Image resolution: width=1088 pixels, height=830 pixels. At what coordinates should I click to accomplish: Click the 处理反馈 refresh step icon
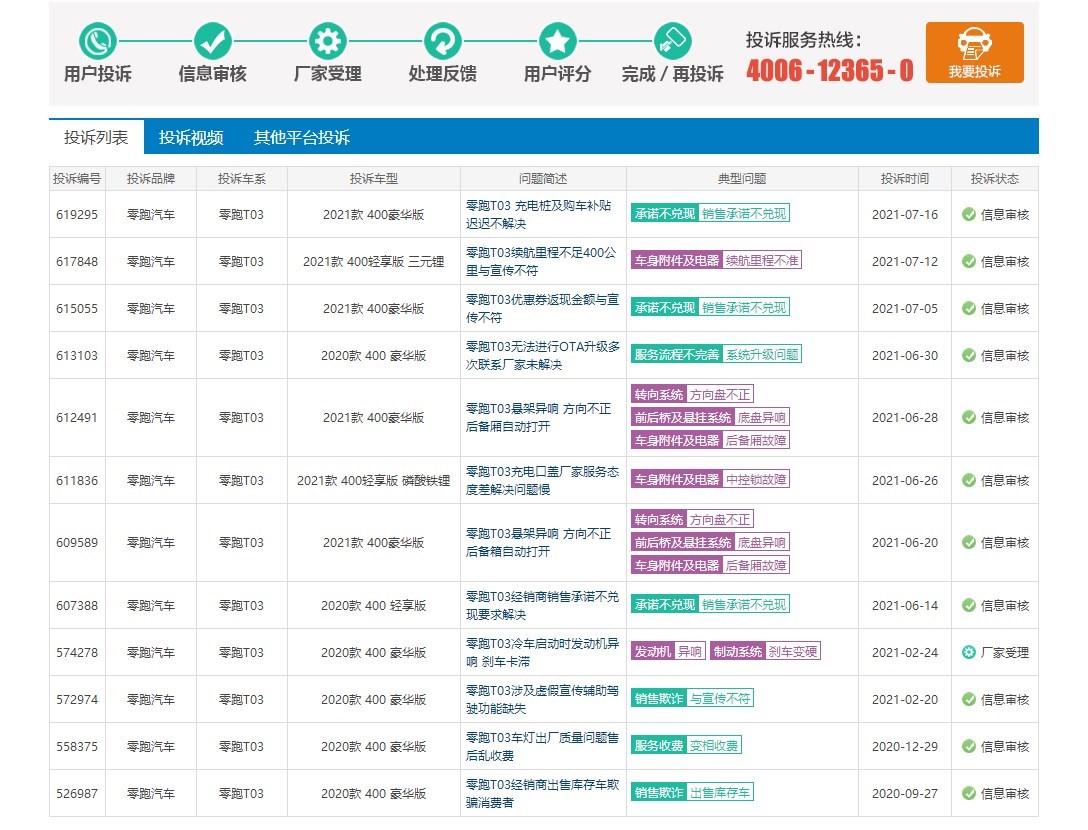coord(443,41)
